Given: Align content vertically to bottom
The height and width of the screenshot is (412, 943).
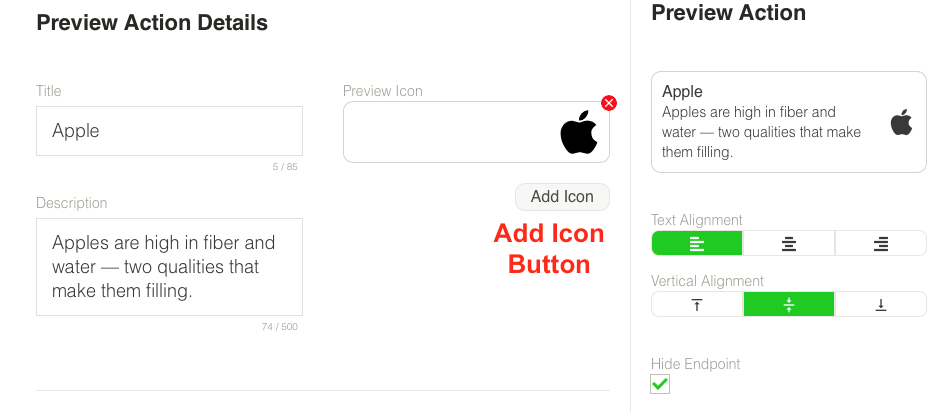Looking at the screenshot, I should click(x=881, y=305).
